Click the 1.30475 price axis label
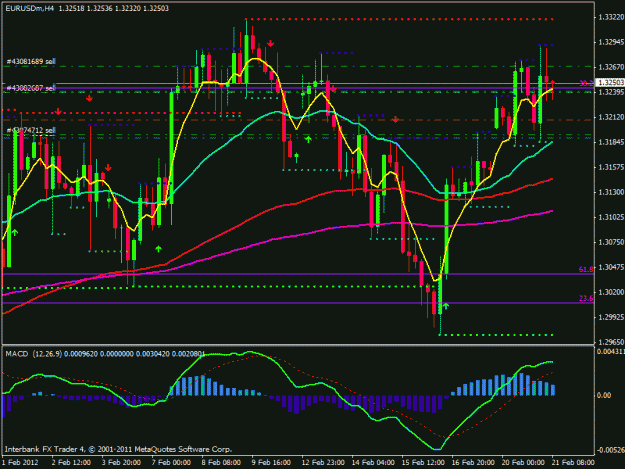Image resolution: width=625 pixels, height=469 pixels. (611, 267)
